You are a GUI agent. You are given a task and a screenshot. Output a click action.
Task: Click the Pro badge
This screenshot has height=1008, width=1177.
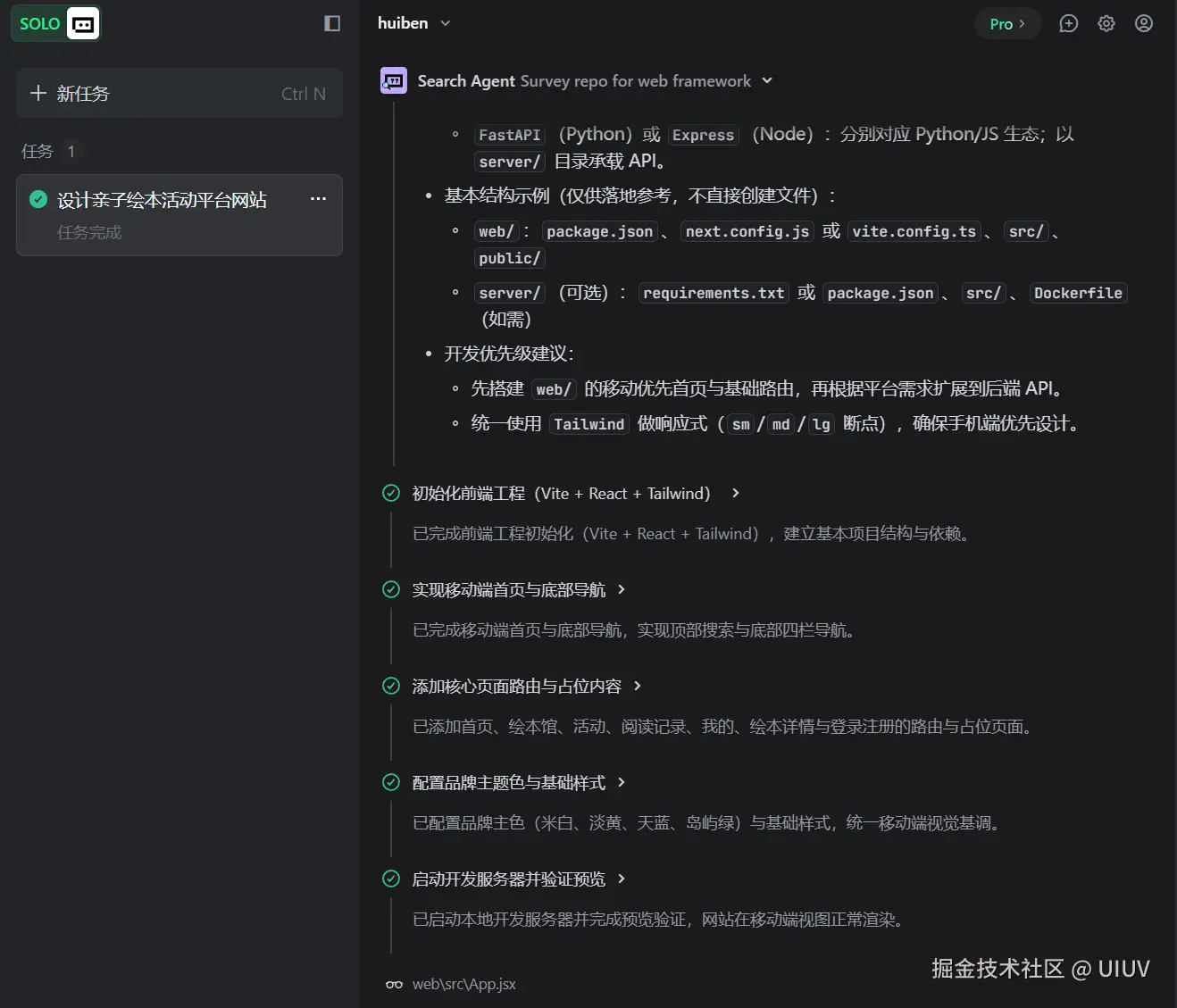(x=1007, y=23)
